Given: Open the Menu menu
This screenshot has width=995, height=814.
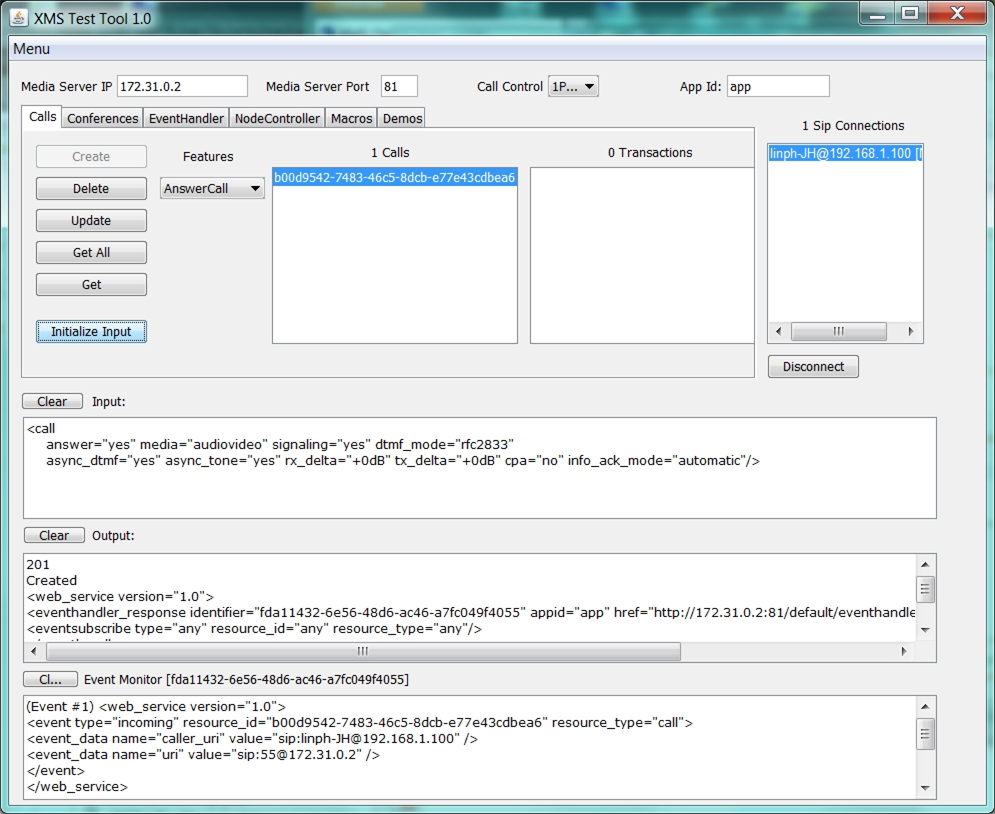Looking at the screenshot, I should (31, 49).
